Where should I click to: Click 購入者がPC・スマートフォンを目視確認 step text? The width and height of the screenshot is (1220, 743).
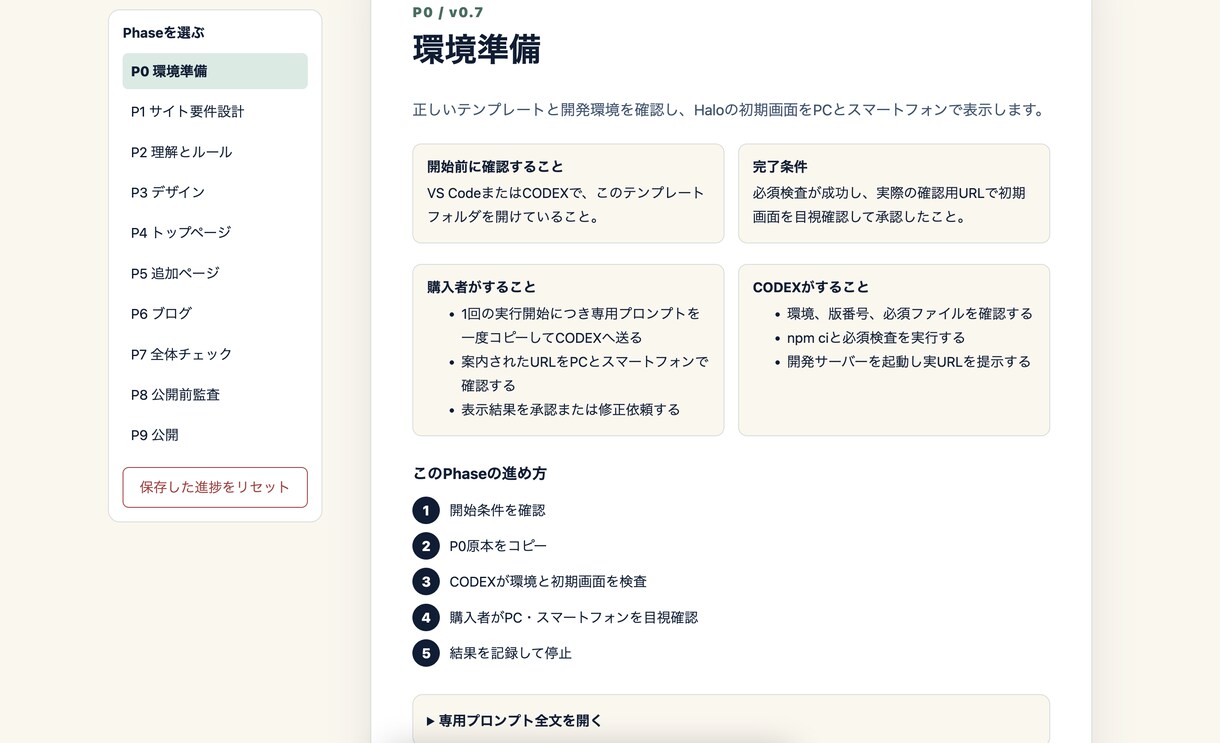[x=574, y=617]
